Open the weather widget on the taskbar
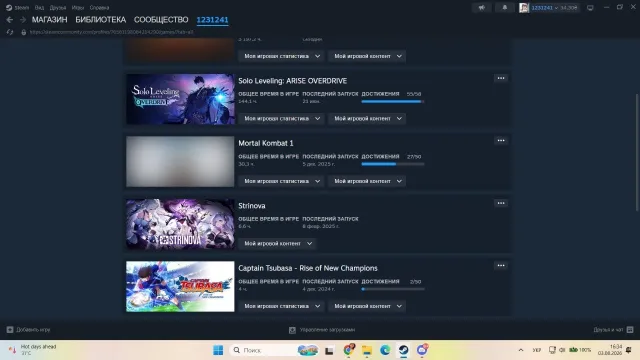This screenshot has width=640, height=360. pyautogui.click(x=33, y=350)
